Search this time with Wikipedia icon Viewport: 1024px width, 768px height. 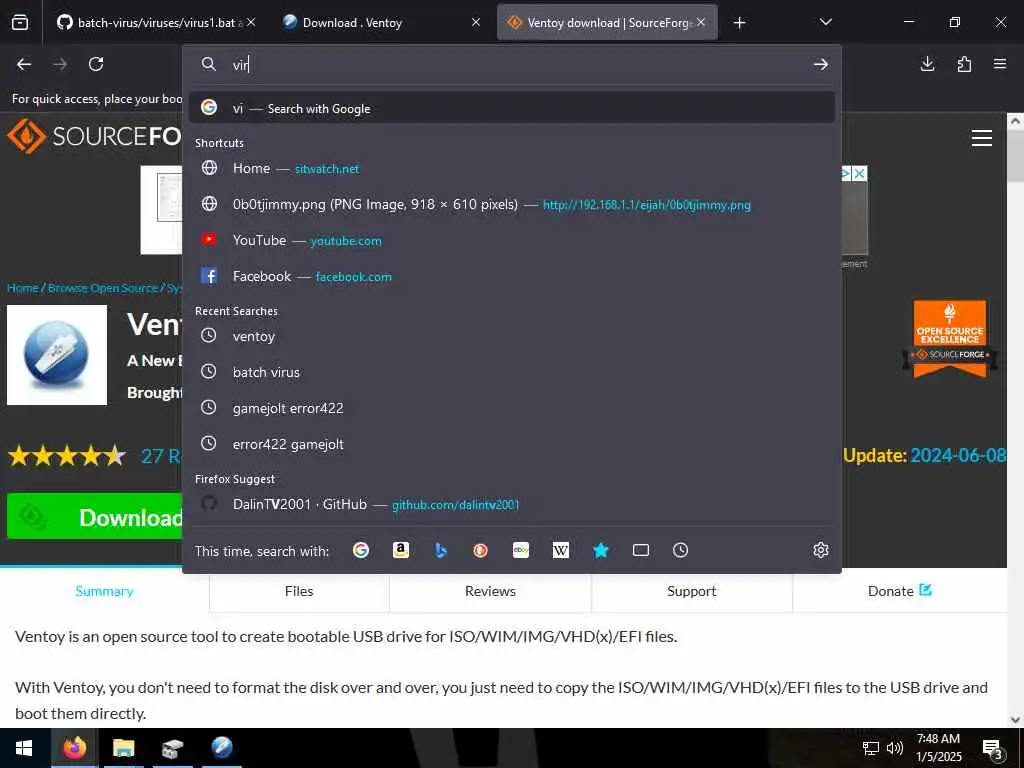pyautogui.click(x=560, y=551)
